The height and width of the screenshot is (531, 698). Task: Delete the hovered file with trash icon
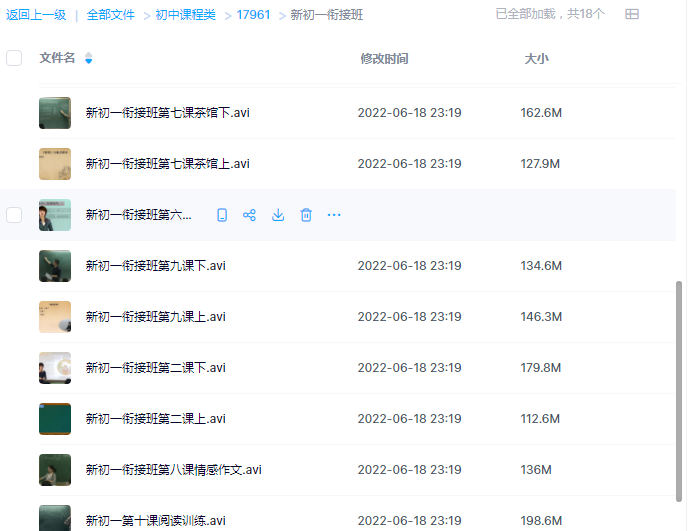pyautogui.click(x=306, y=215)
